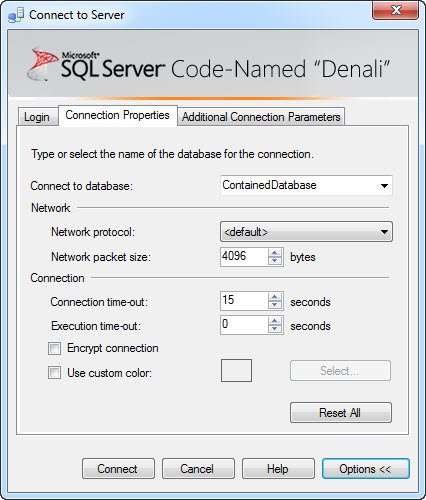Click the Cancel button

coord(198,469)
